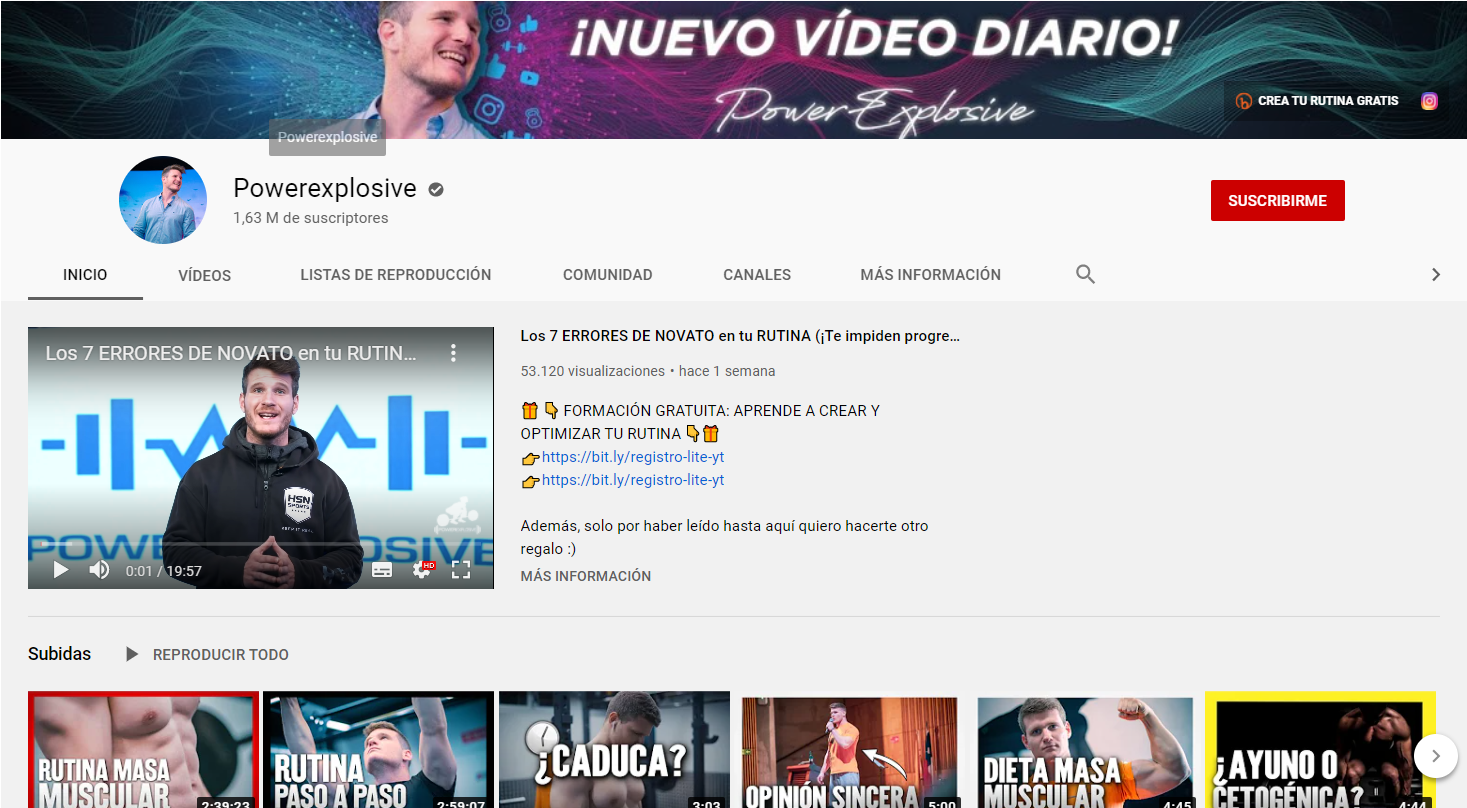Click the channel banner '¡Nuevo vídeo diario!' image
This screenshot has height=808, width=1467.
point(733,69)
